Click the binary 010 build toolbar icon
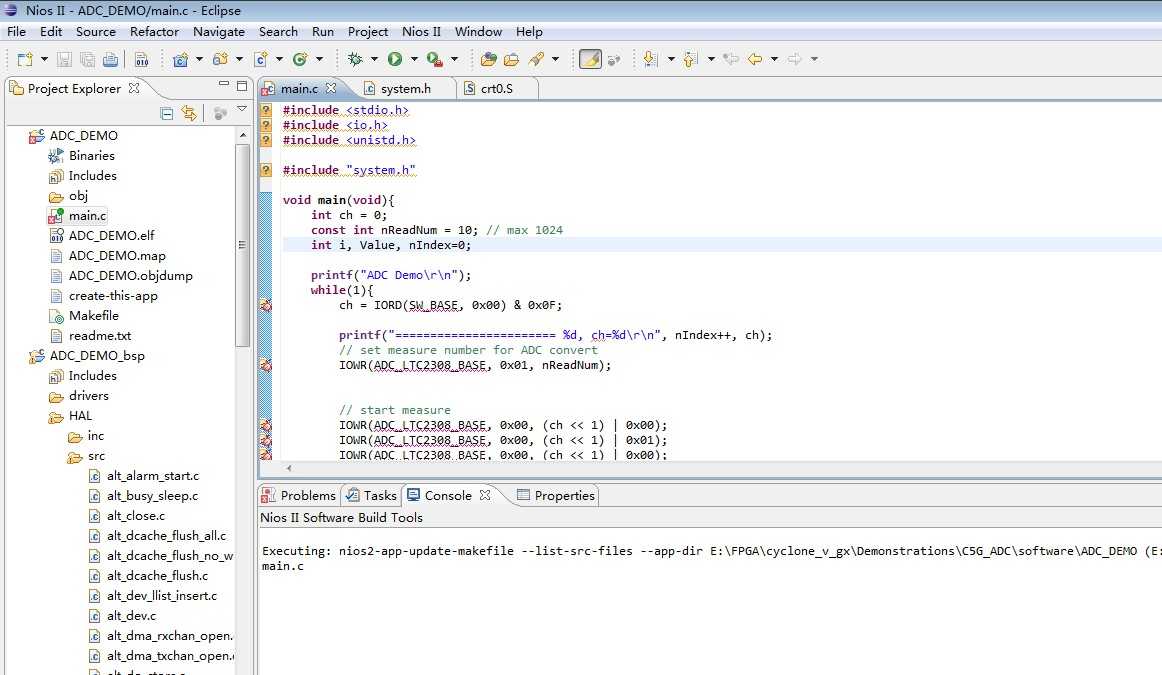The image size is (1162, 675). click(142, 59)
